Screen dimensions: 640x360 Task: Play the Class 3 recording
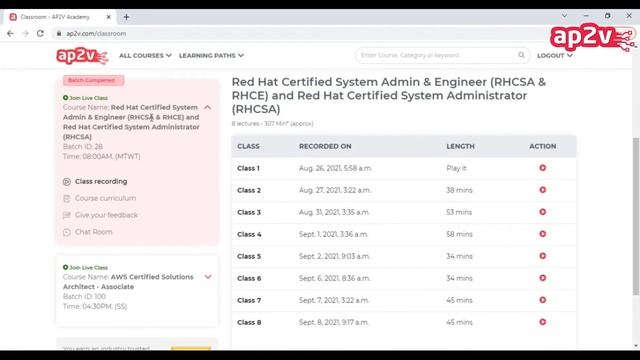point(542,212)
